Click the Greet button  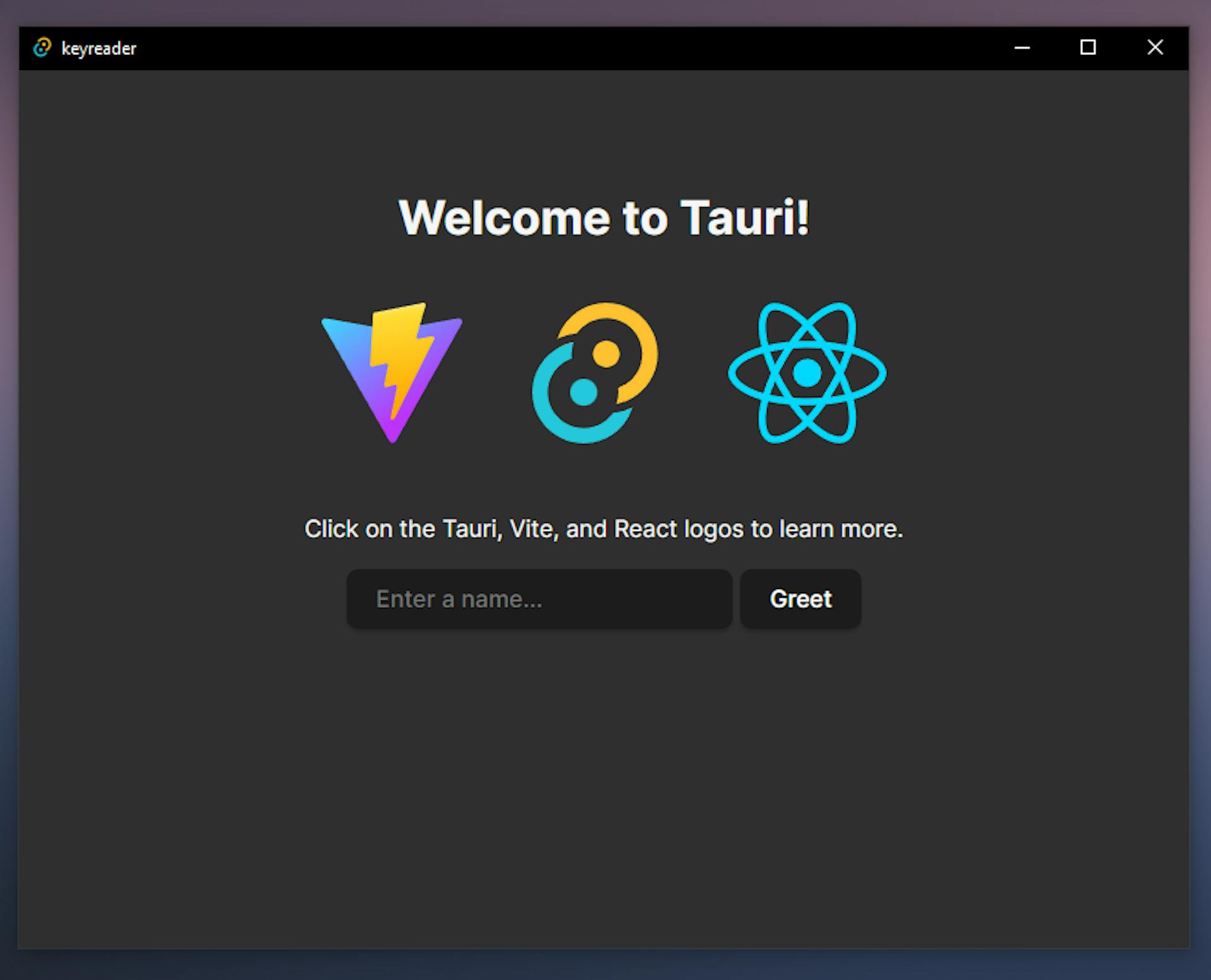coord(800,598)
